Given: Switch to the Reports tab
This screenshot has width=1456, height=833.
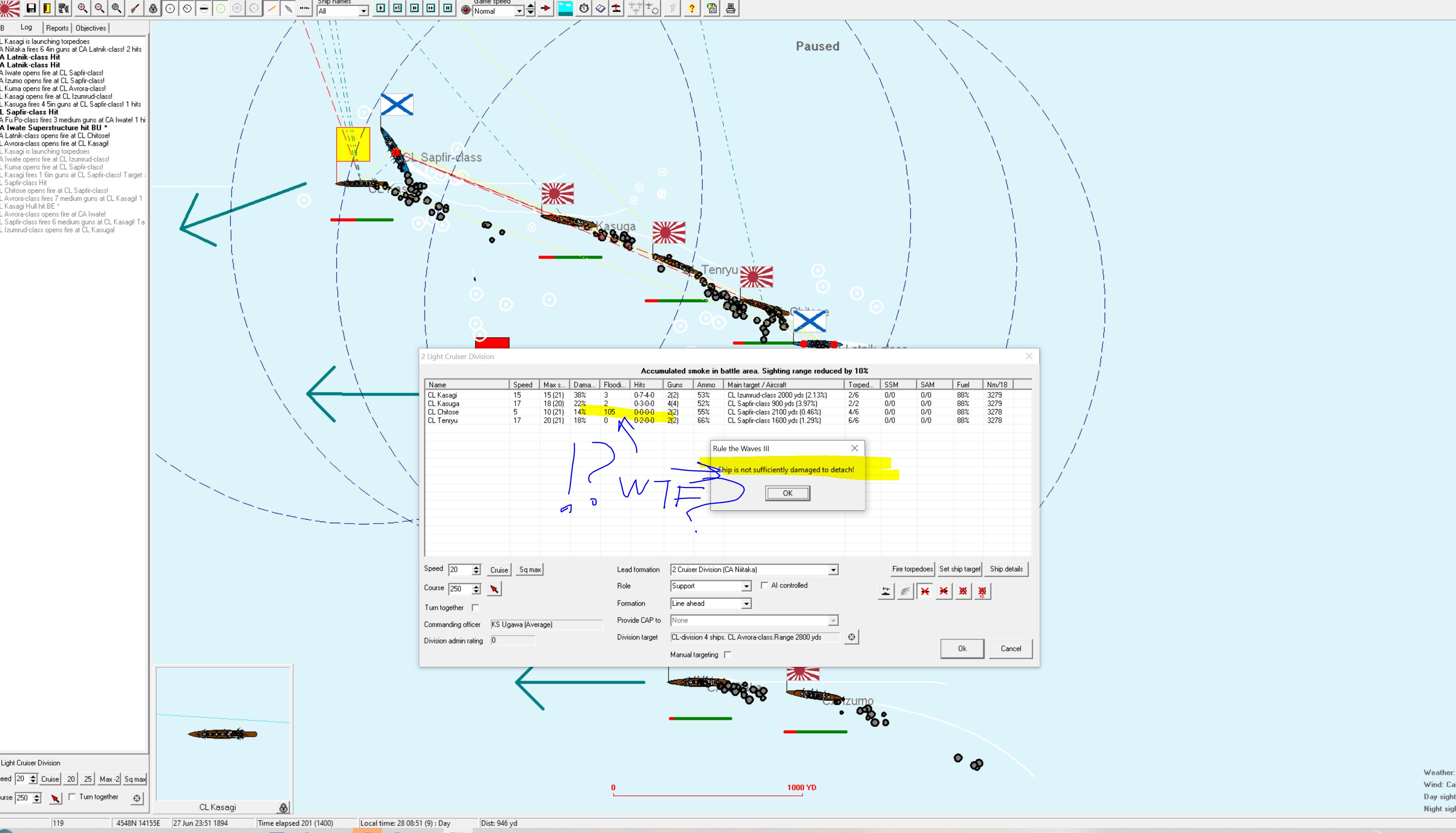Looking at the screenshot, I should point(57,28).
